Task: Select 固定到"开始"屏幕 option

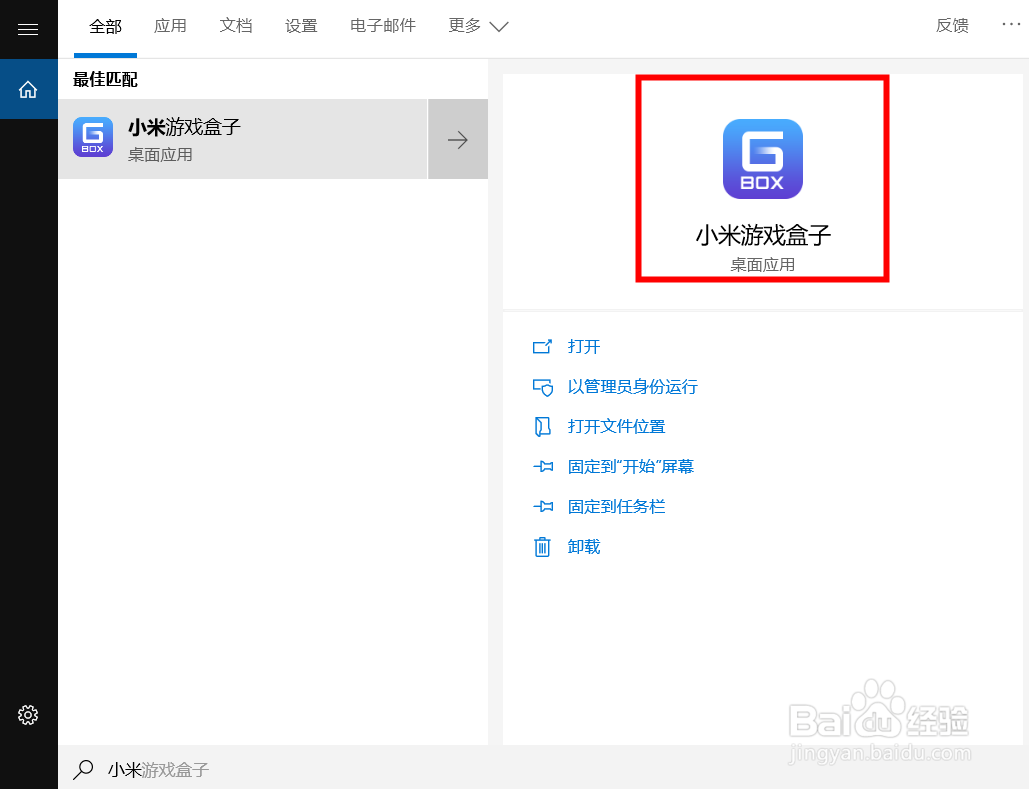Action: point(631,467)
